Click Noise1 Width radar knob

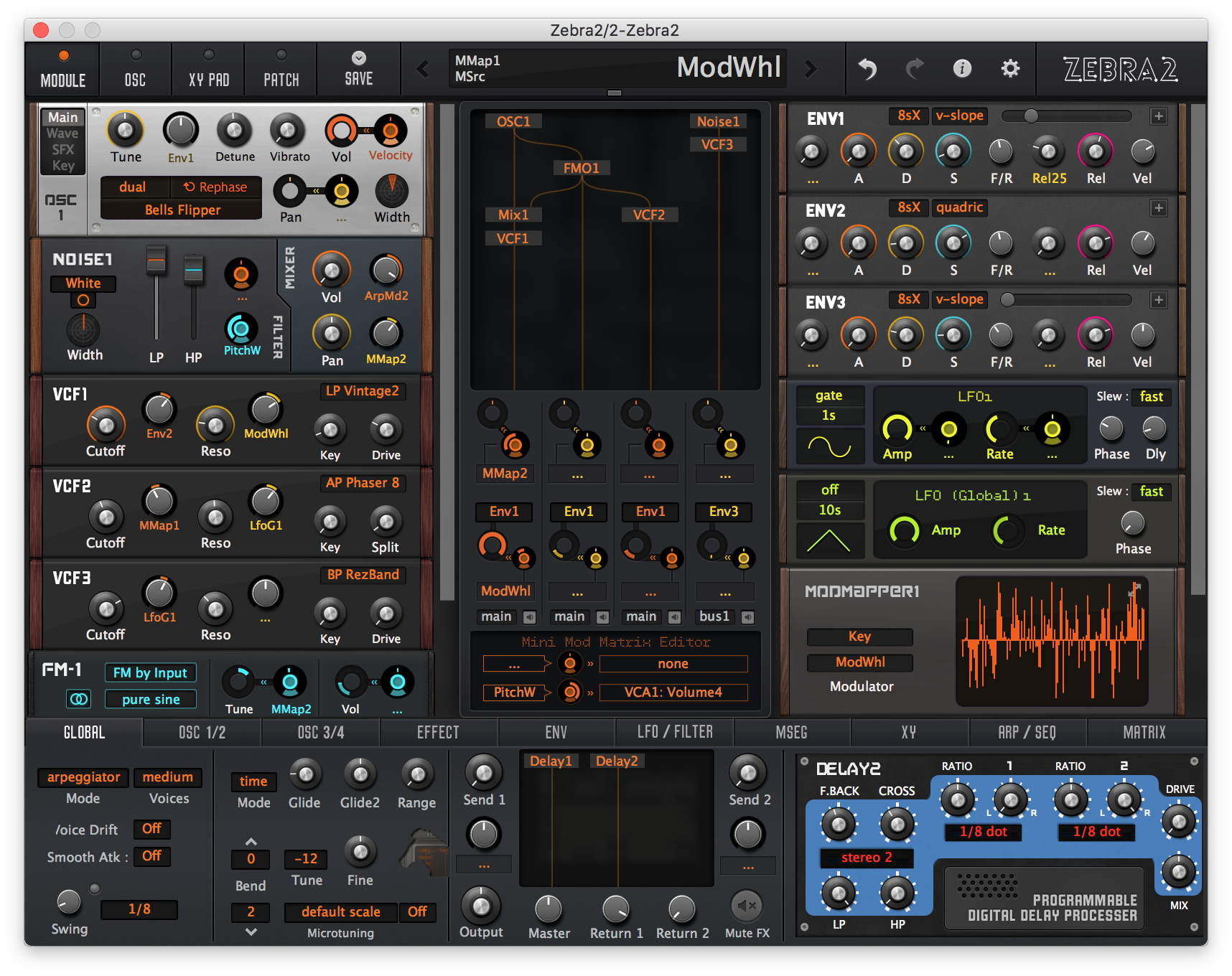(x=83, y=330)
